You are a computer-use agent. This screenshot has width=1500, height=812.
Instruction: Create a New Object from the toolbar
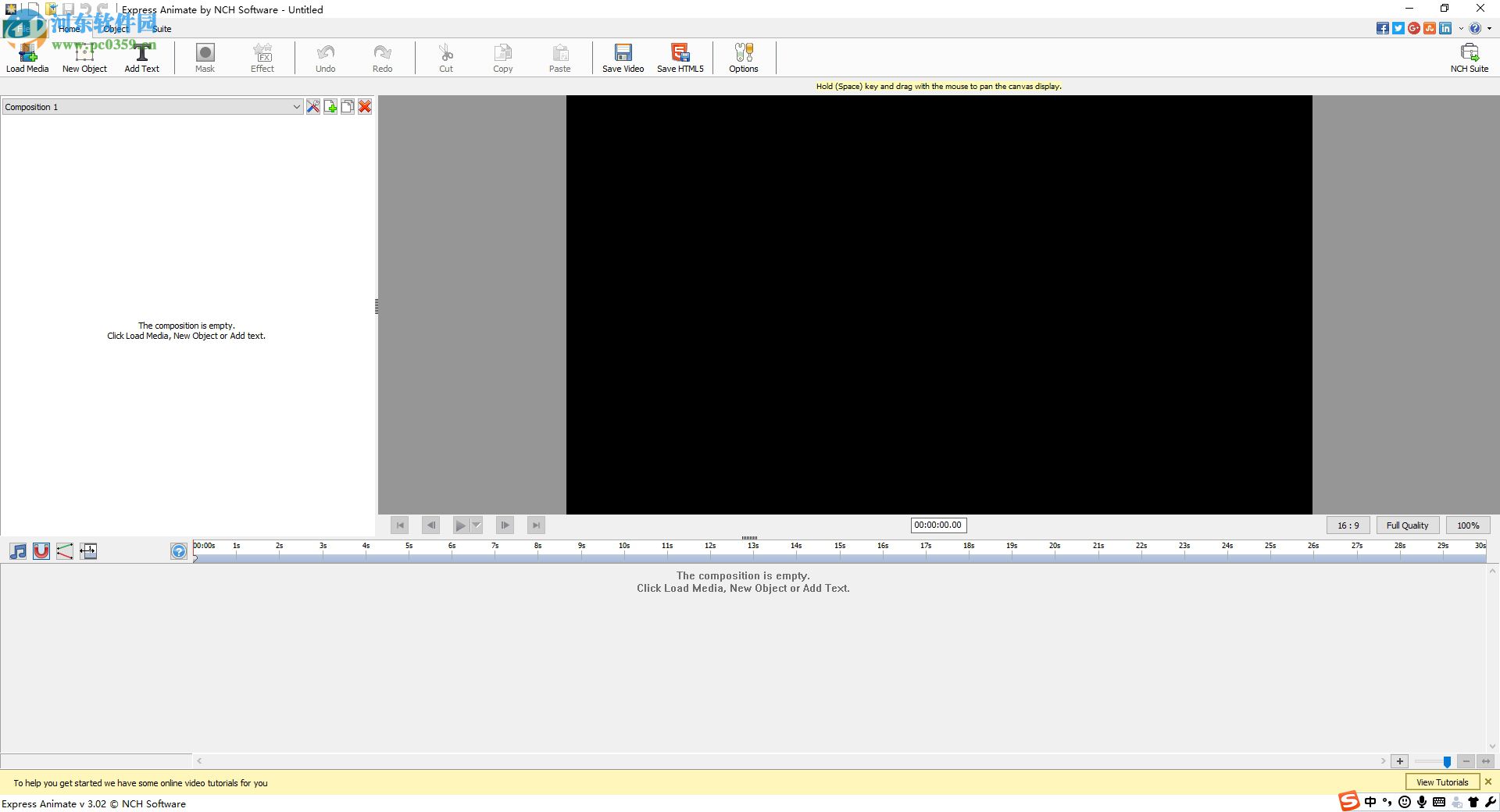click(84, 58)
